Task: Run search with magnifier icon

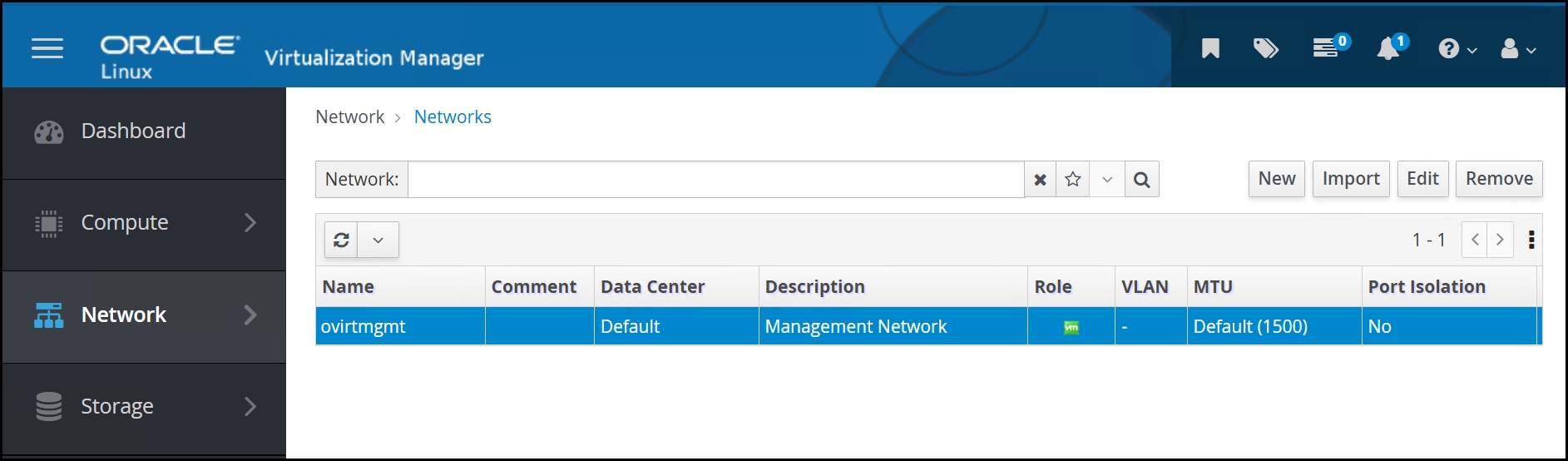Action: click(x=1142, y=180)
